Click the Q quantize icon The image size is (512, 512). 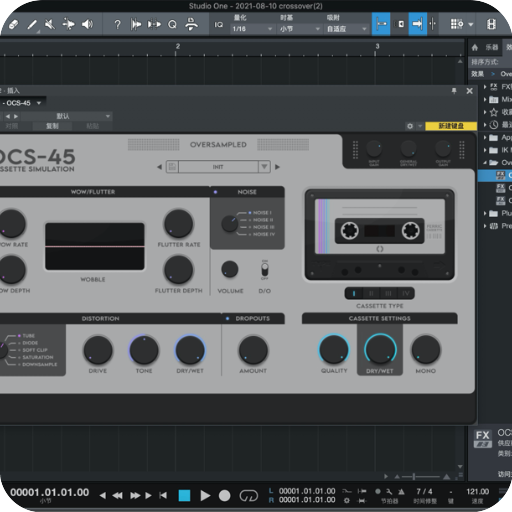pos(172,24)
